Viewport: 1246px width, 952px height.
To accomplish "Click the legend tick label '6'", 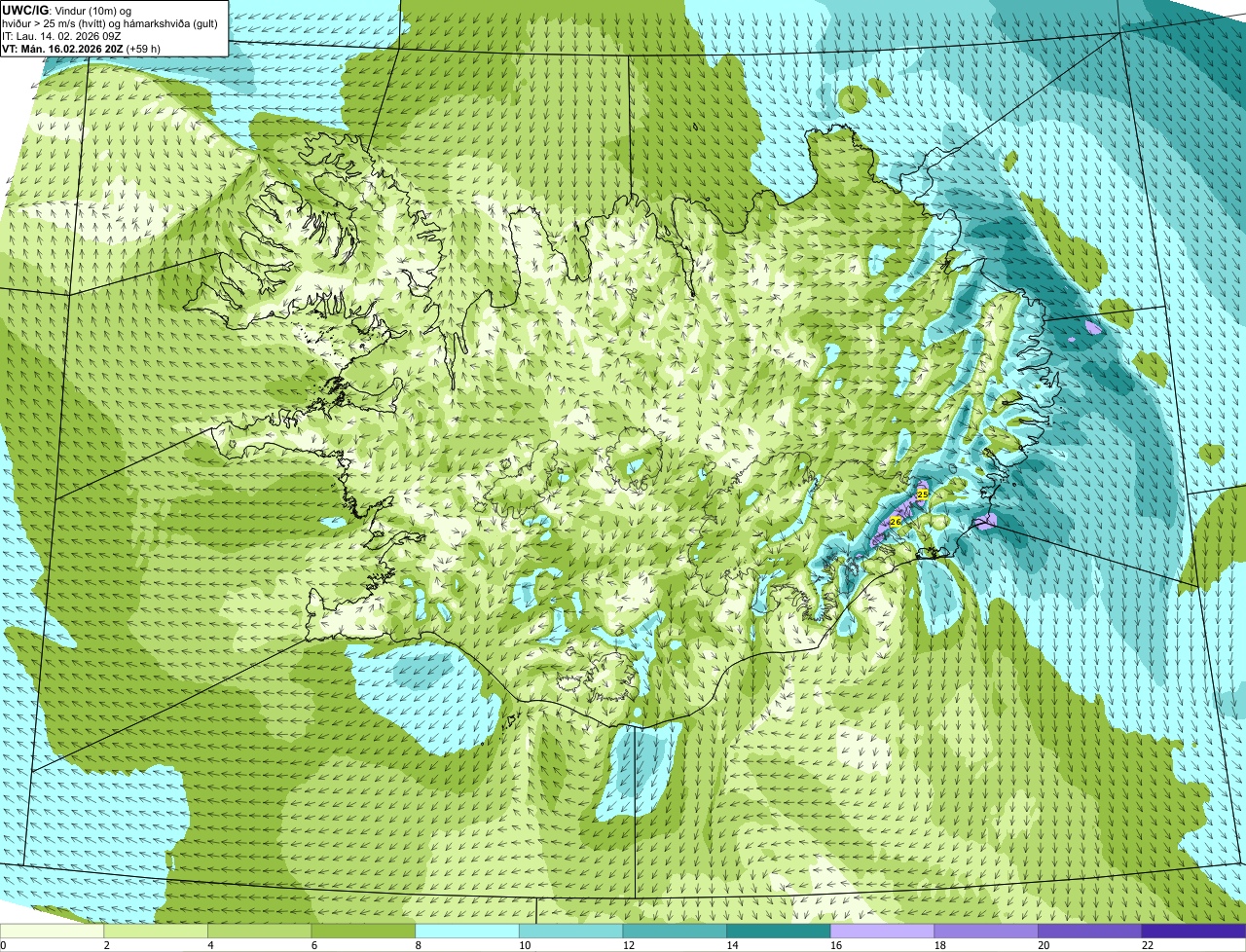I will pos(314,945).
